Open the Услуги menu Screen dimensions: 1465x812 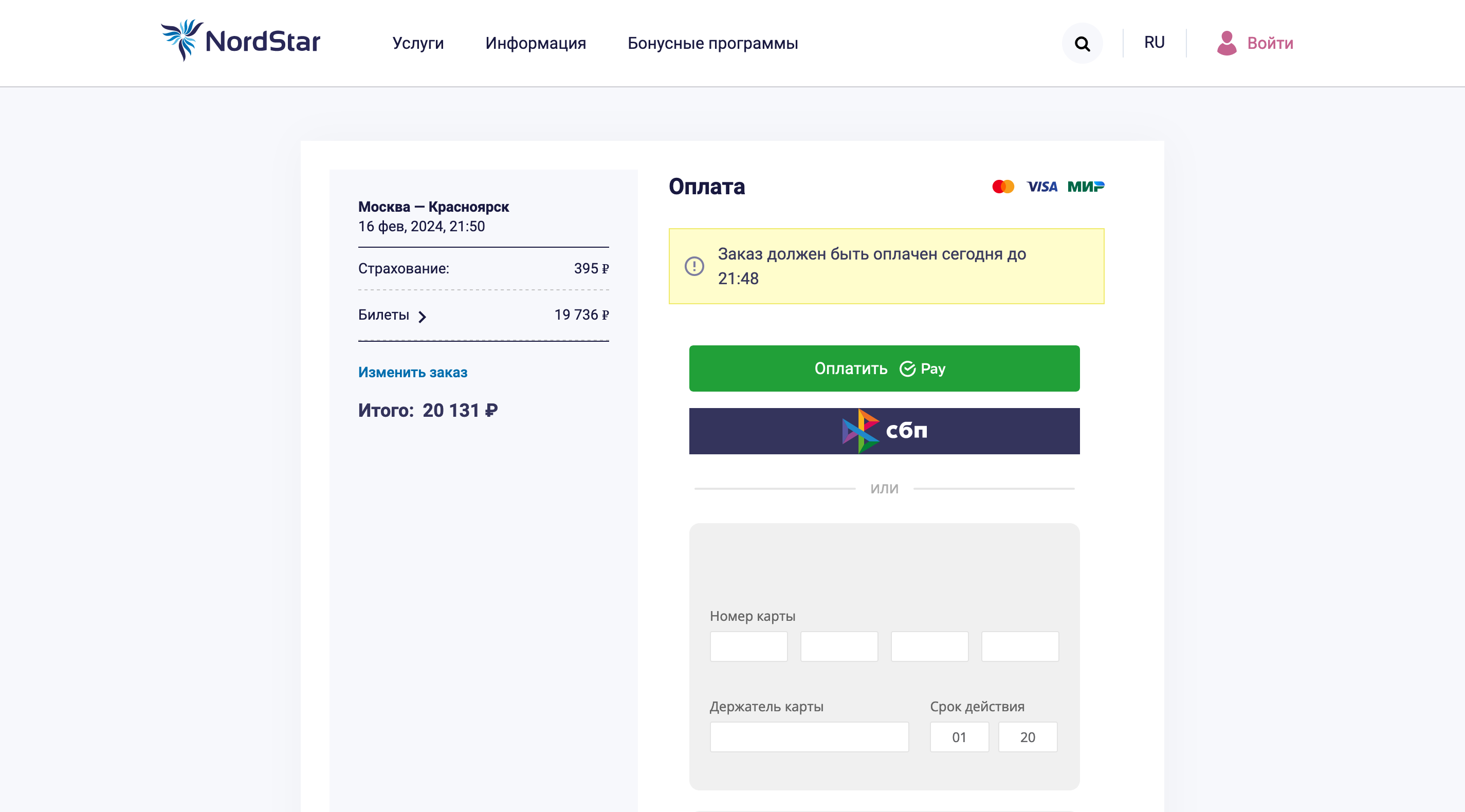pos(418,43)
